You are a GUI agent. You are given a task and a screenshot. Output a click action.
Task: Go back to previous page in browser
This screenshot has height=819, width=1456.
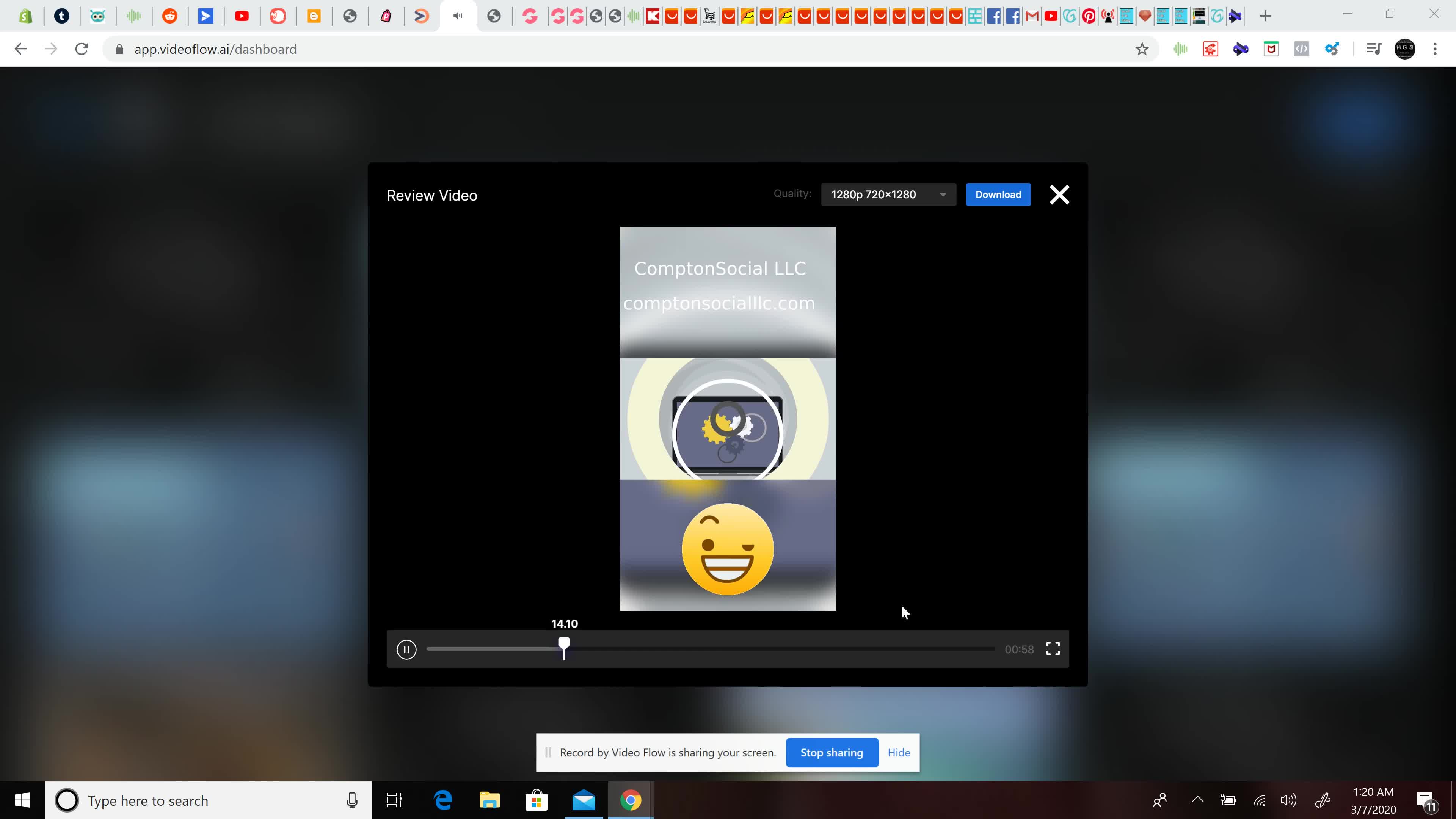21,49
